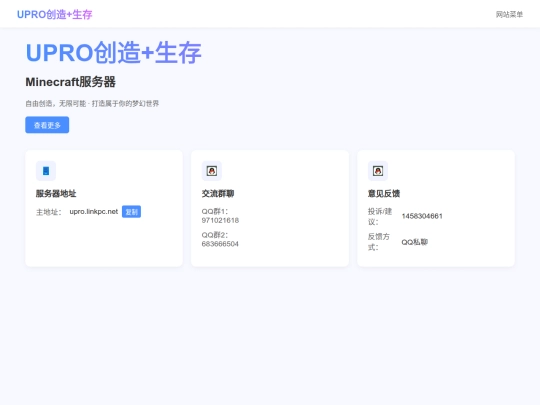
Task: Click the 反馈方式 label
Action: pos(379,242)
